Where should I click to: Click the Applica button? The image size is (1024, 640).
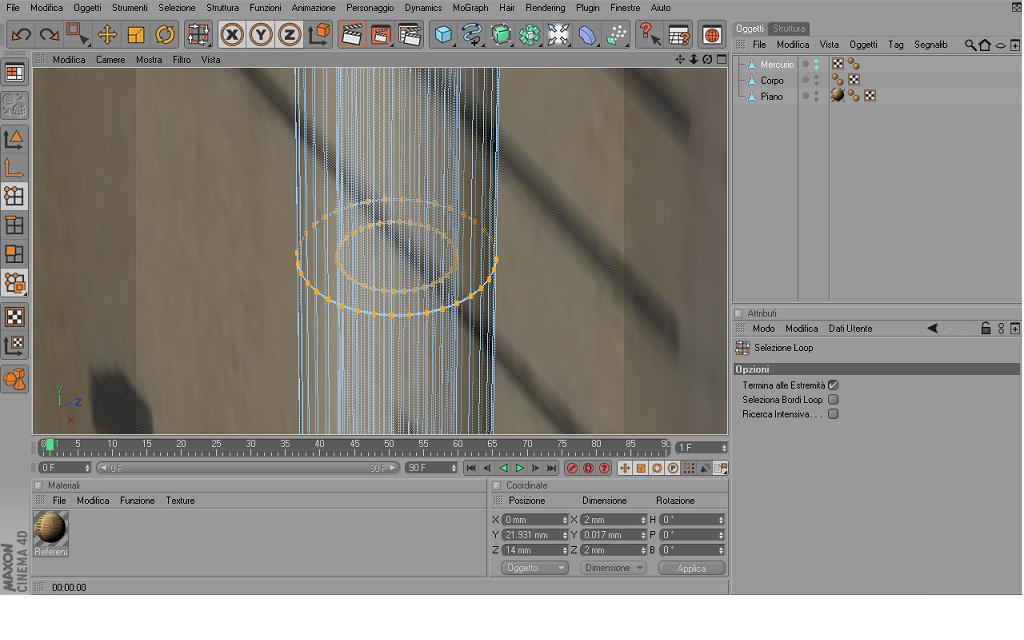[x=692, y=568]
